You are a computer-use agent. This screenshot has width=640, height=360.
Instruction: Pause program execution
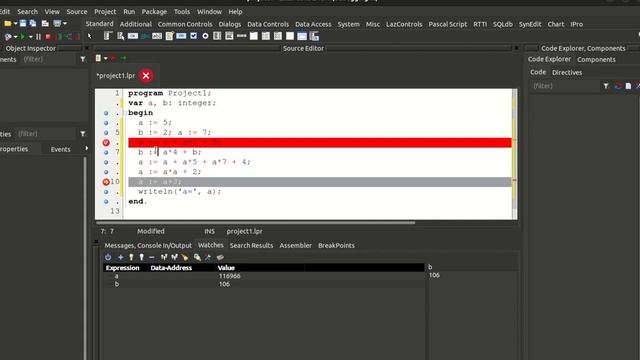[x=38, y=36]
